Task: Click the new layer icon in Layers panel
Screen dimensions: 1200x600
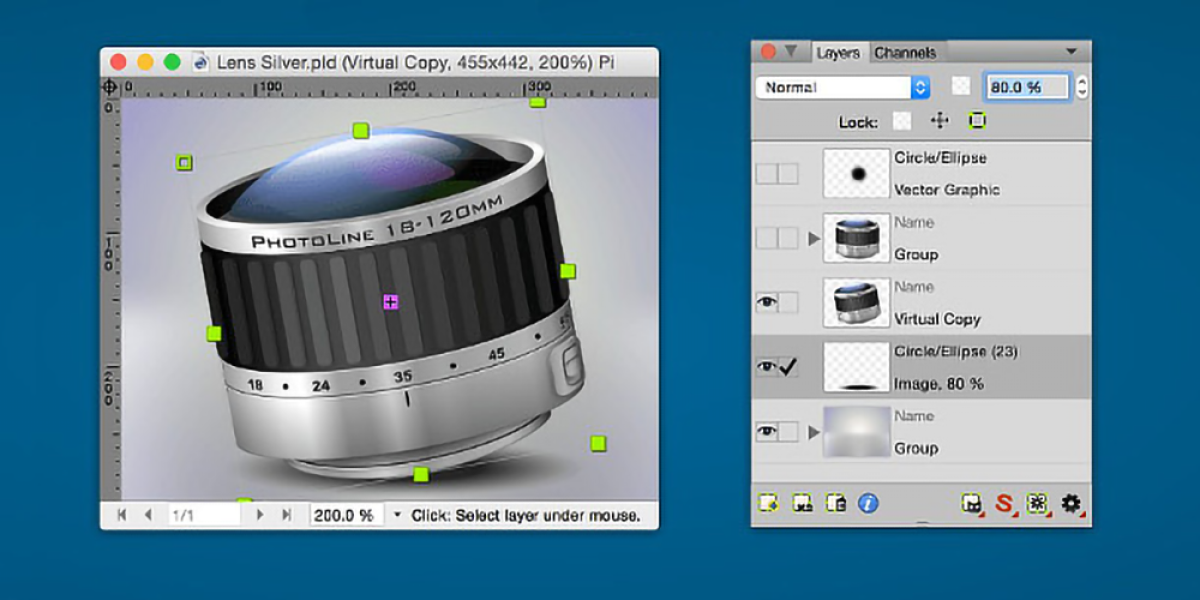Action: [768, 503]
